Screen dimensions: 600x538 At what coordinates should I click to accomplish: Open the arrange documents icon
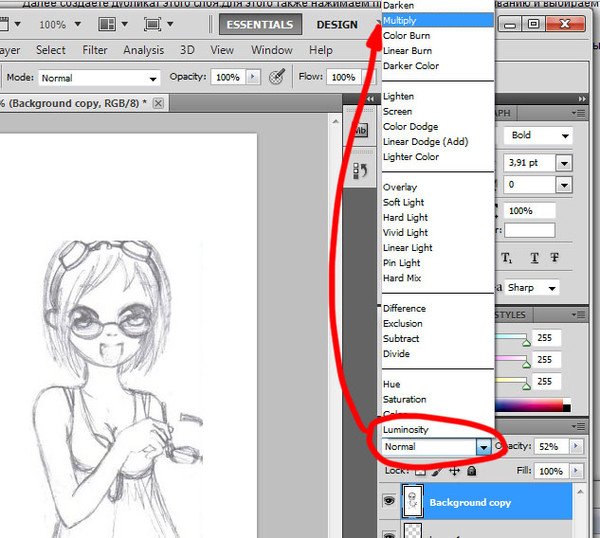point(107,23)
